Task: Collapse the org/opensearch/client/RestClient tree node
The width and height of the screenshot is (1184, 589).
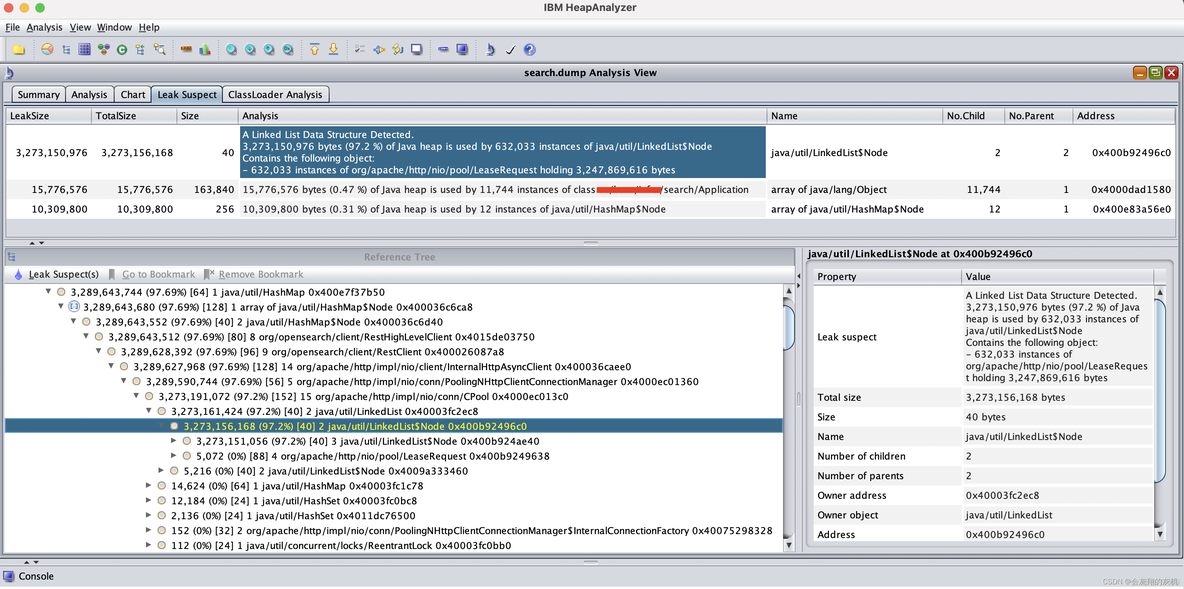Action: click(99, 351)
